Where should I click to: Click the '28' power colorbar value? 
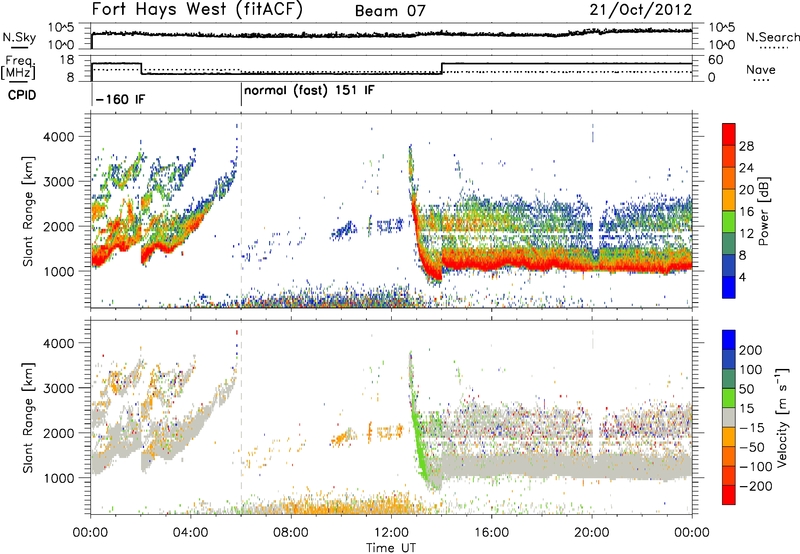pos(746,146)
